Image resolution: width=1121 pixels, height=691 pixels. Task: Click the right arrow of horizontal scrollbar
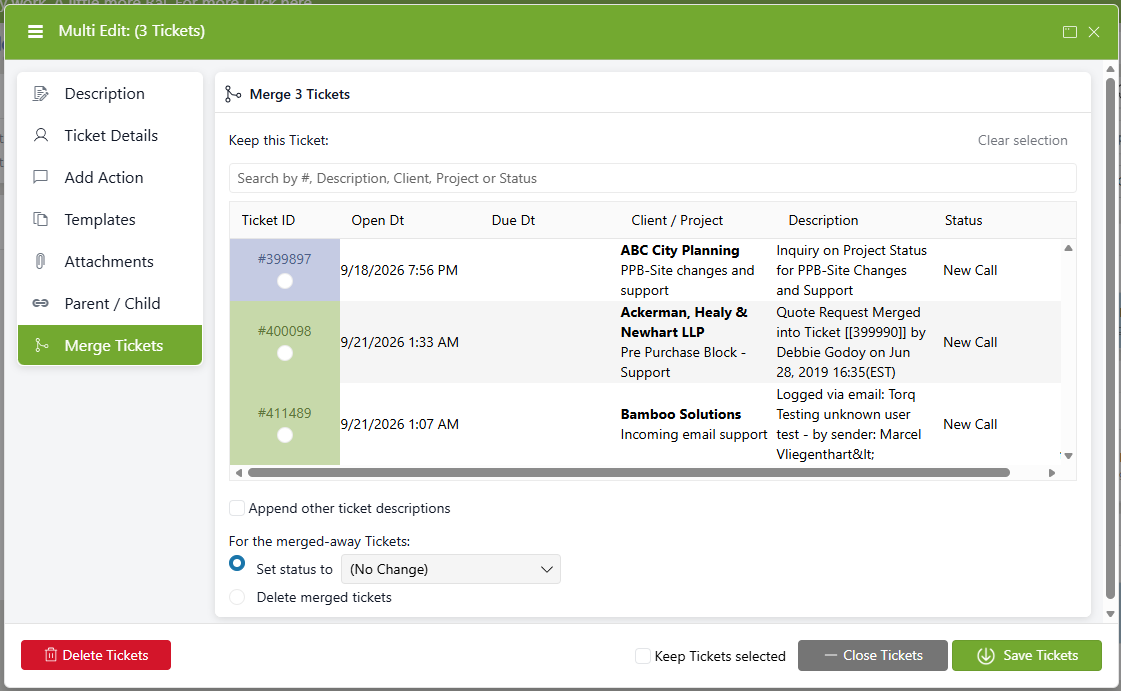point(1052,473)
